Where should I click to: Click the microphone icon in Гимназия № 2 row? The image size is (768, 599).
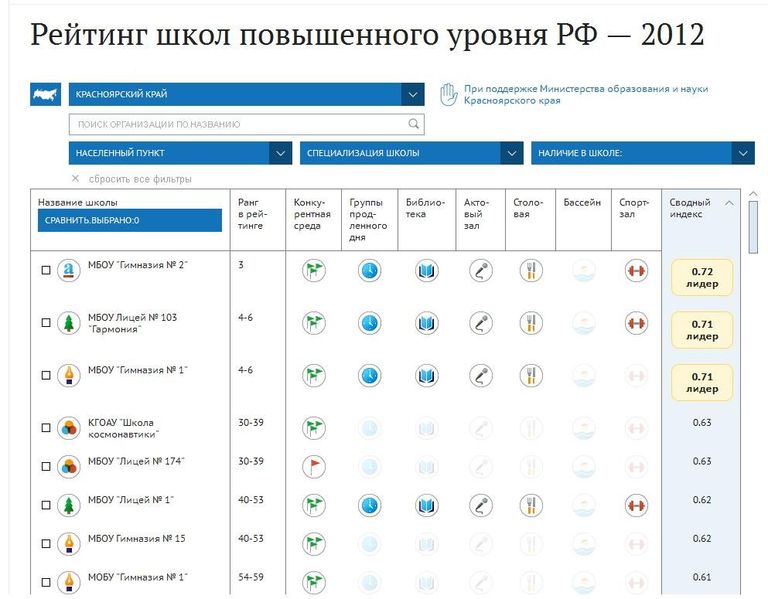[x=480, y=270]
